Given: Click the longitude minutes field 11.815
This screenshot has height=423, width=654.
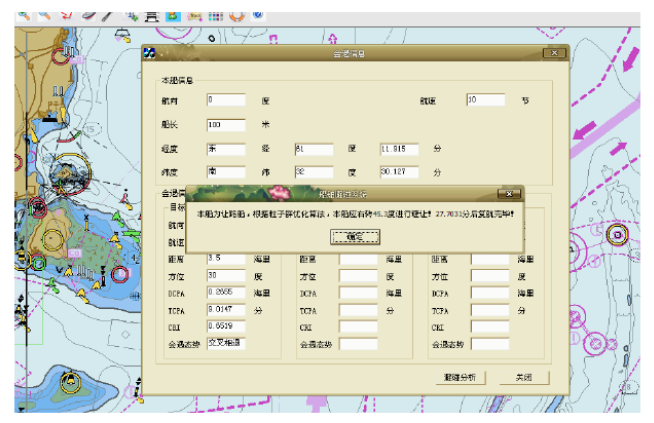Looking at the screenshot, I should pos(400,149).
